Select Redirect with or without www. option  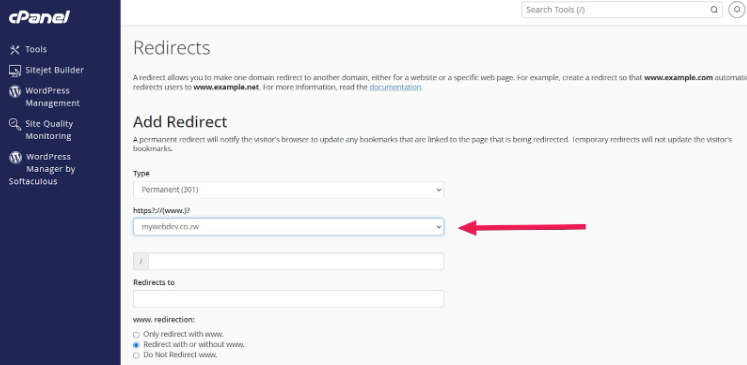[136, 345]
